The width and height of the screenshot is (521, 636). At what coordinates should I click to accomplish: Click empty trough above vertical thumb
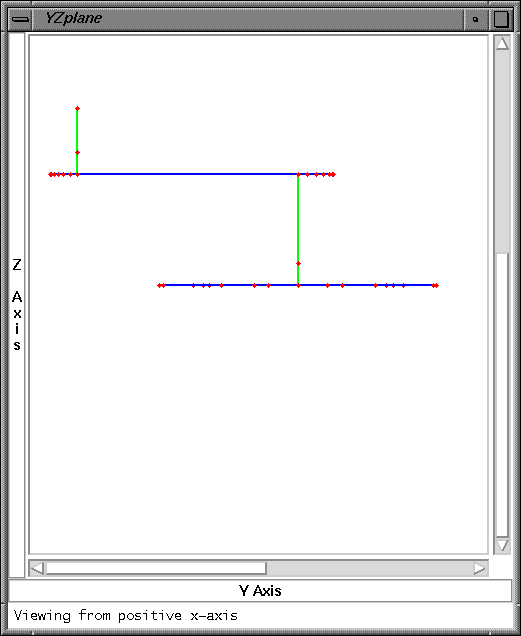tap(502, 152)
